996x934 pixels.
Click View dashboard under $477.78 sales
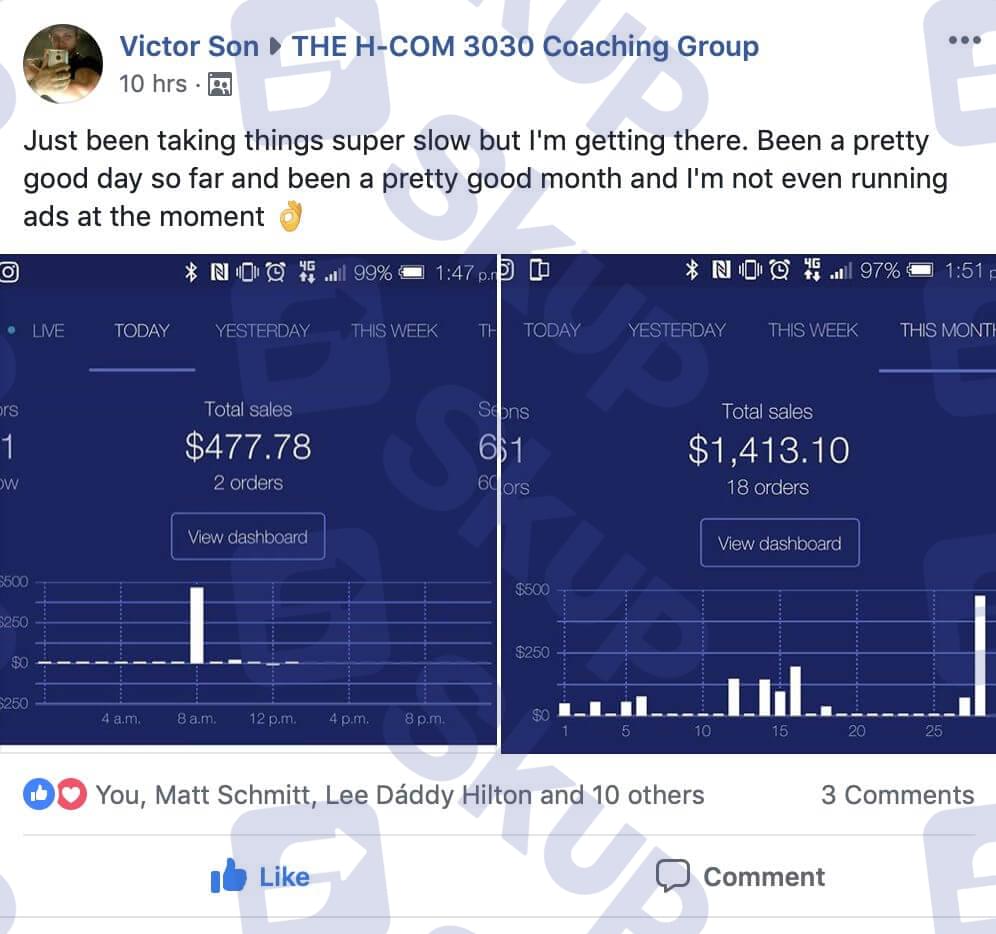(x=248, y=537)
